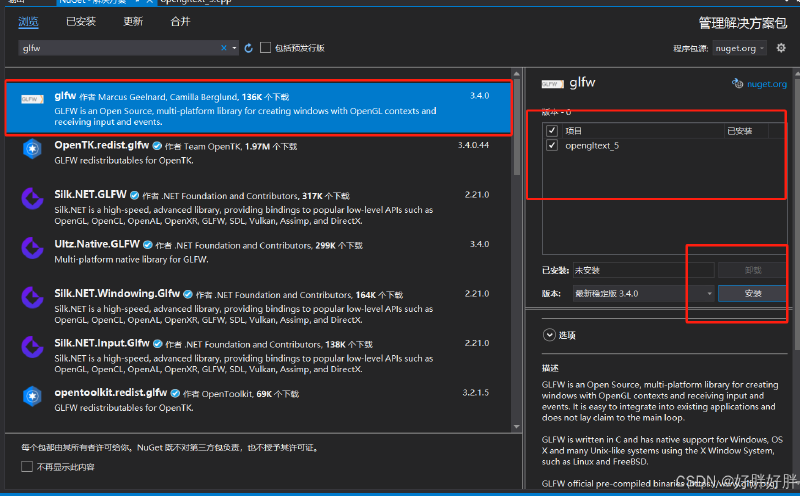Click the 描述 description heading
Viewport: 800px width, 496px height.
click(x=550, y=368)
